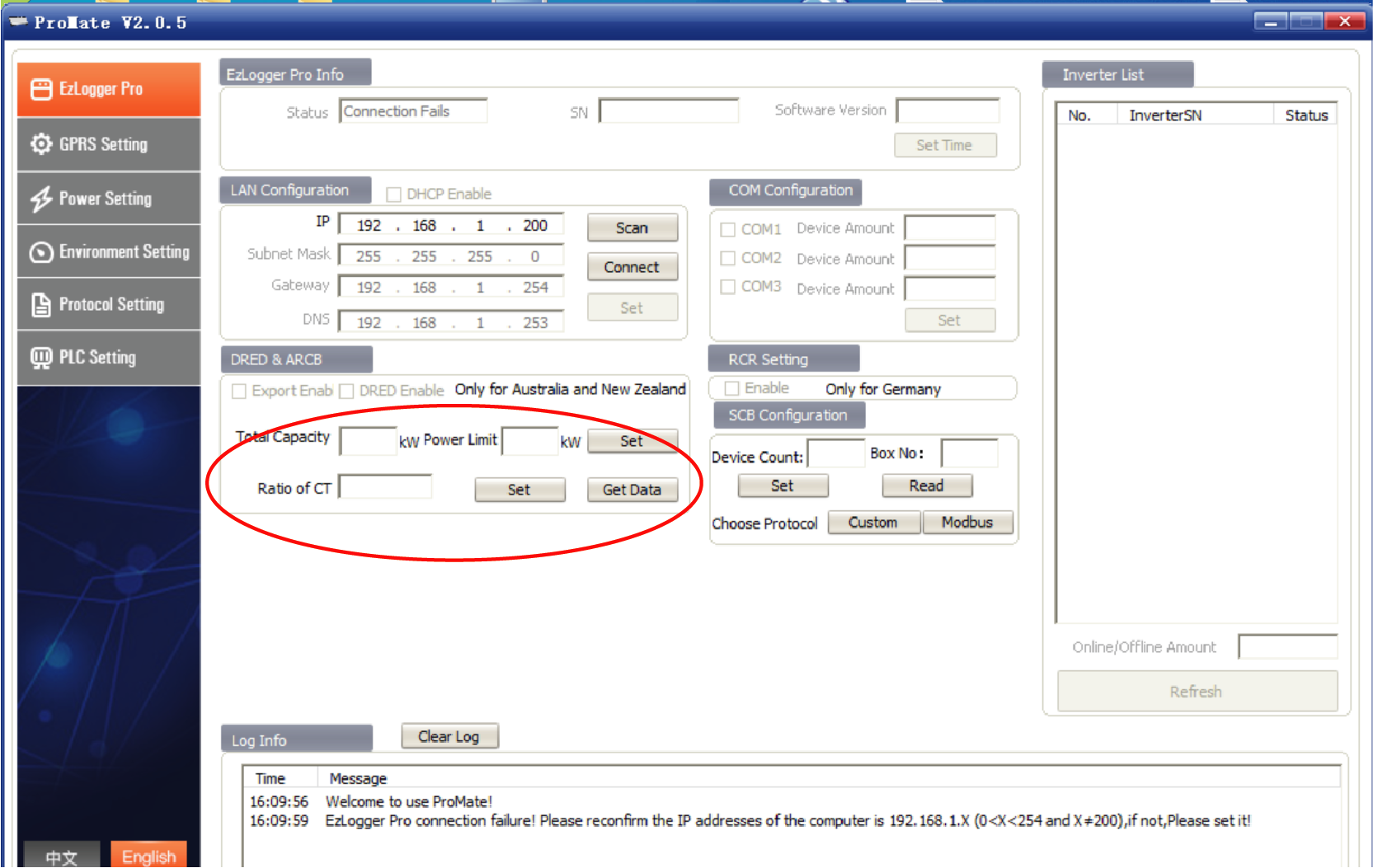Open the Protocol Setting sidebar tab
This screenshot has width=1373, height=868.
(x=109, y=304)
